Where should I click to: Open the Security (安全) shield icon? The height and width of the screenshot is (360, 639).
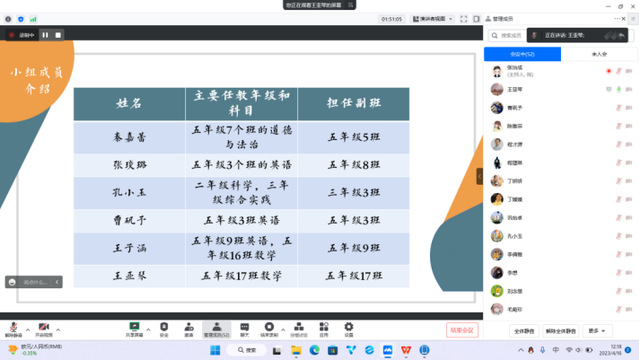pos(164,329)
